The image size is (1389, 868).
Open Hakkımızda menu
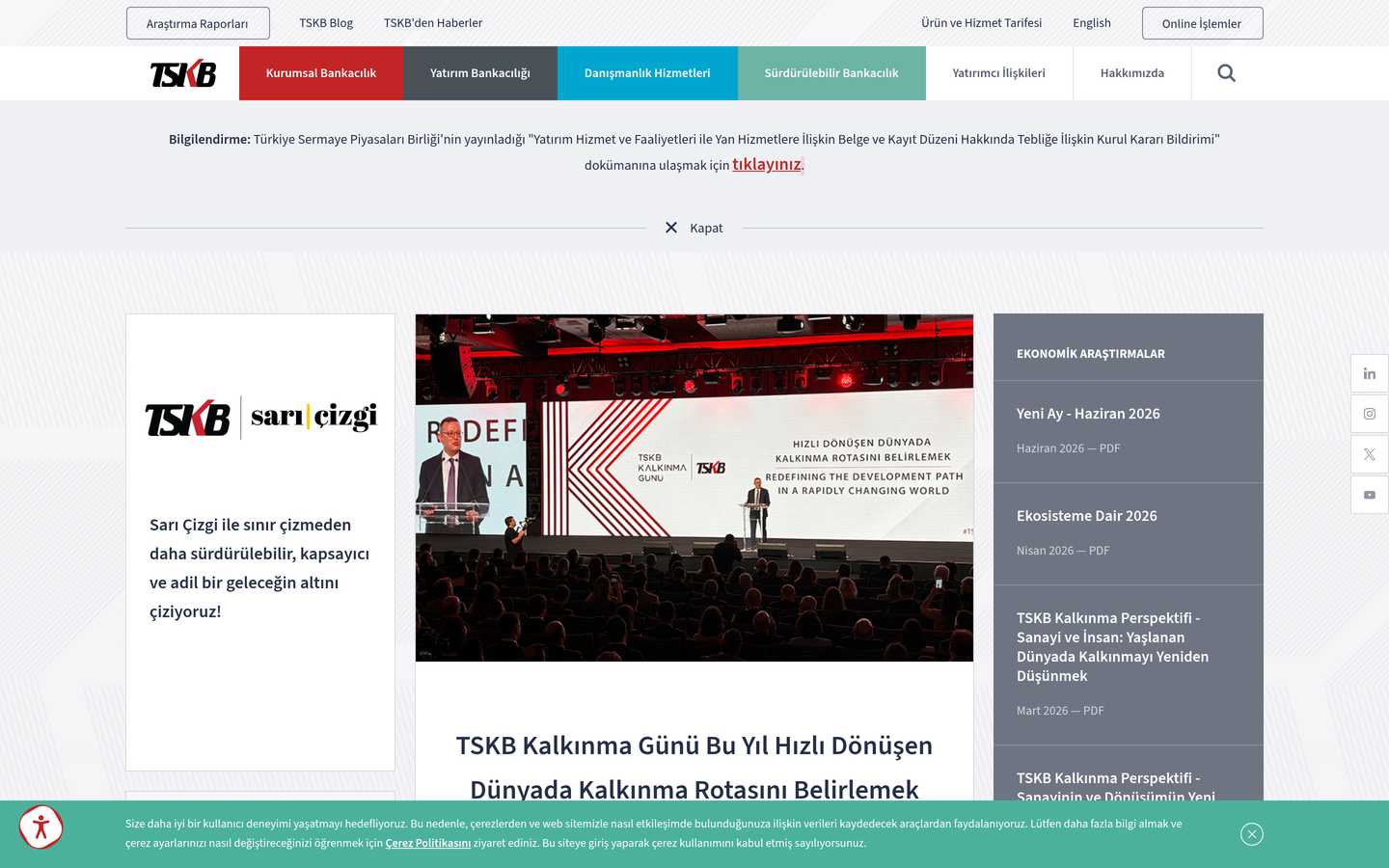(x=1132, y=73)
